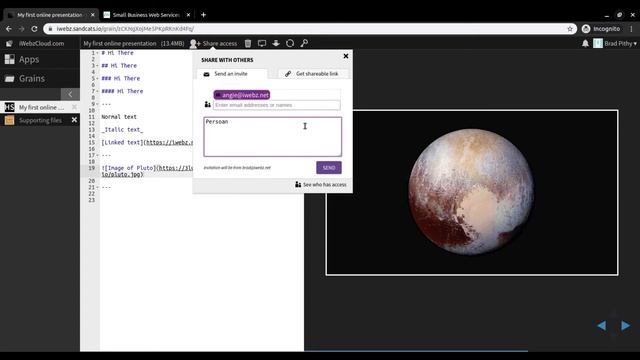This screenshot has width=640, height=360.
Task: Click the browser reload button
Action: (x=34, y=29)
